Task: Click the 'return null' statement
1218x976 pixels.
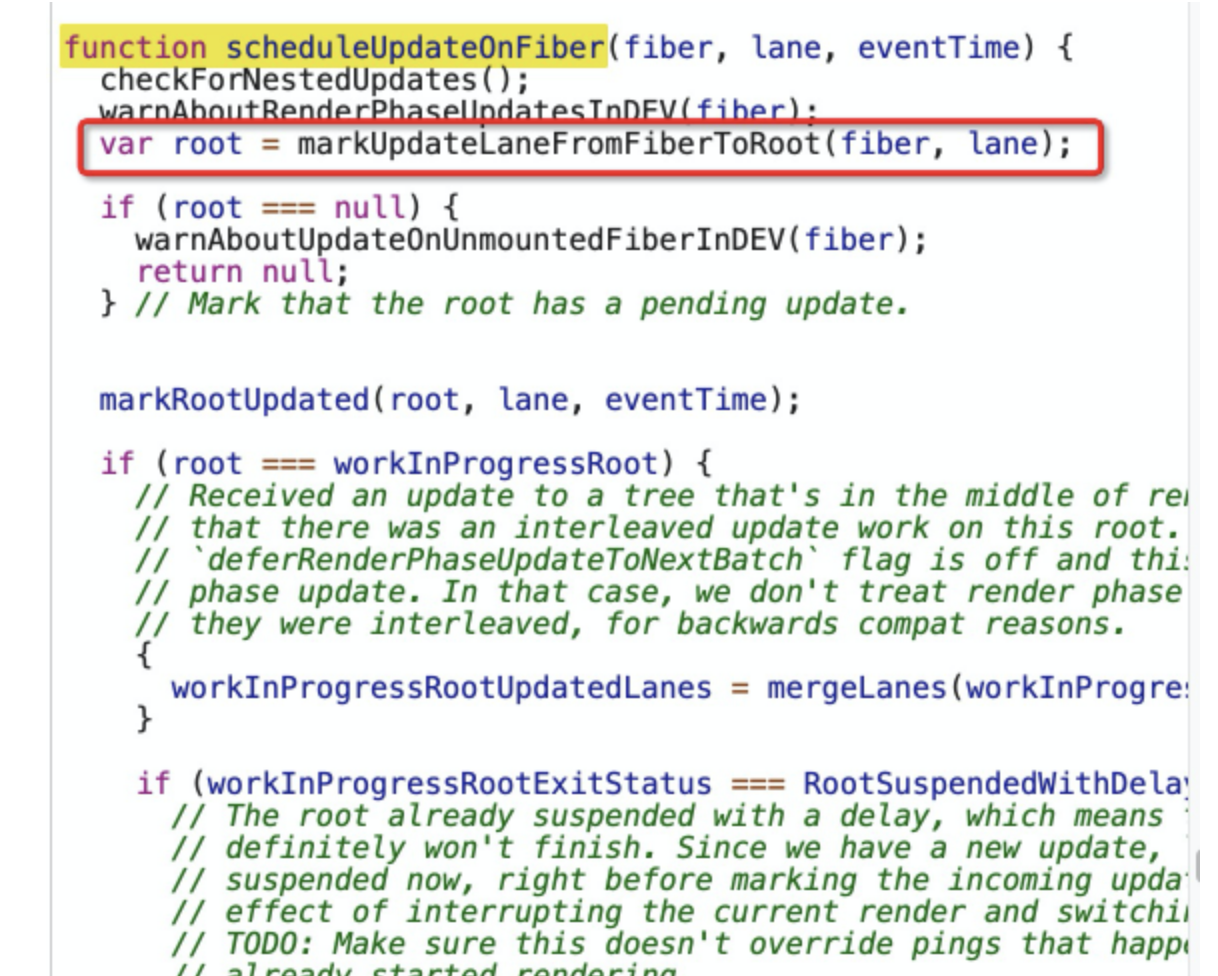Action: 243,272
